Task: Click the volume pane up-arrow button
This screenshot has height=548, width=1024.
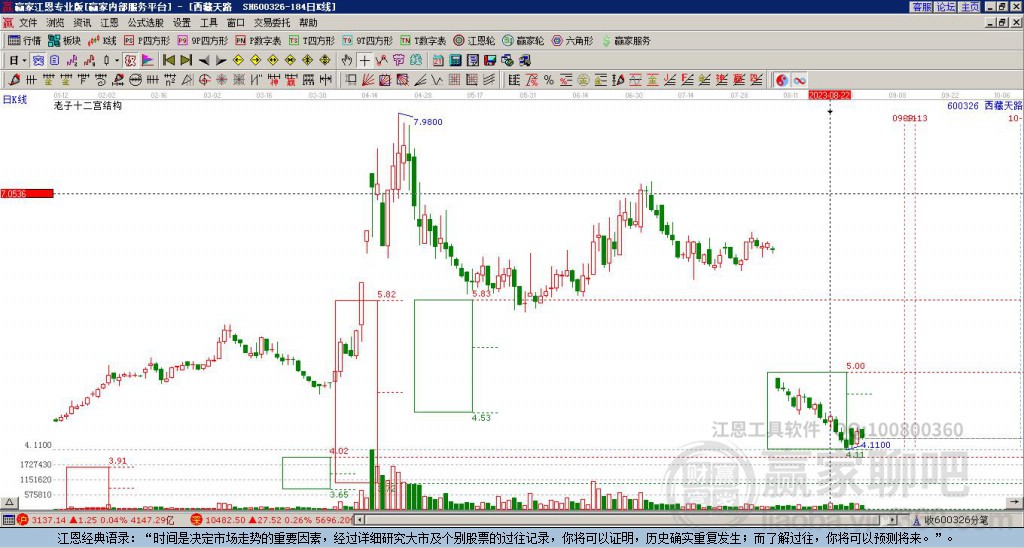Action: [8, 502]
